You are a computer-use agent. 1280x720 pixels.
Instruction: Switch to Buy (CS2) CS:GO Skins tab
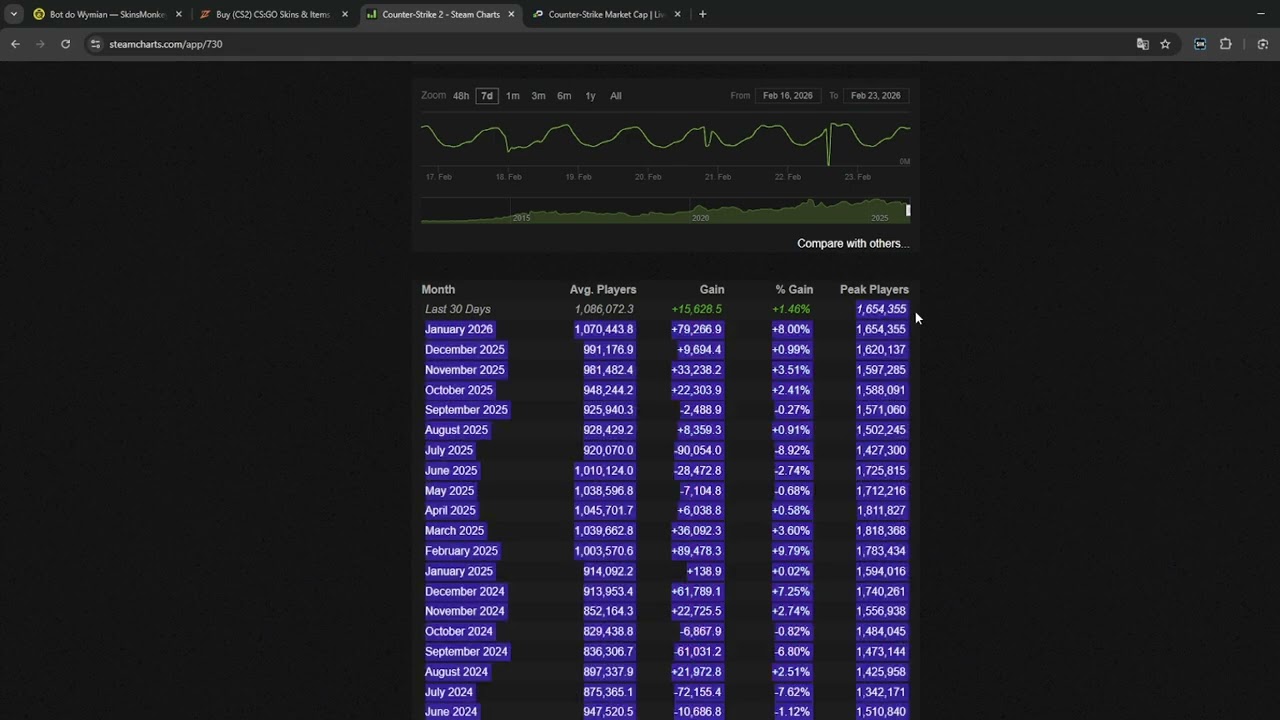click(273, 14)
